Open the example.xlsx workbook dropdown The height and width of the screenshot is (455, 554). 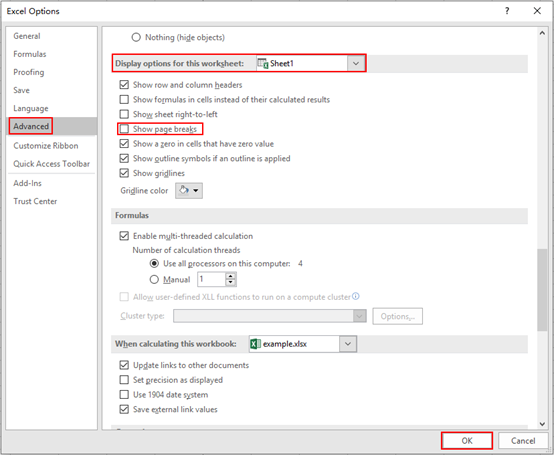(x=348, y=344)
